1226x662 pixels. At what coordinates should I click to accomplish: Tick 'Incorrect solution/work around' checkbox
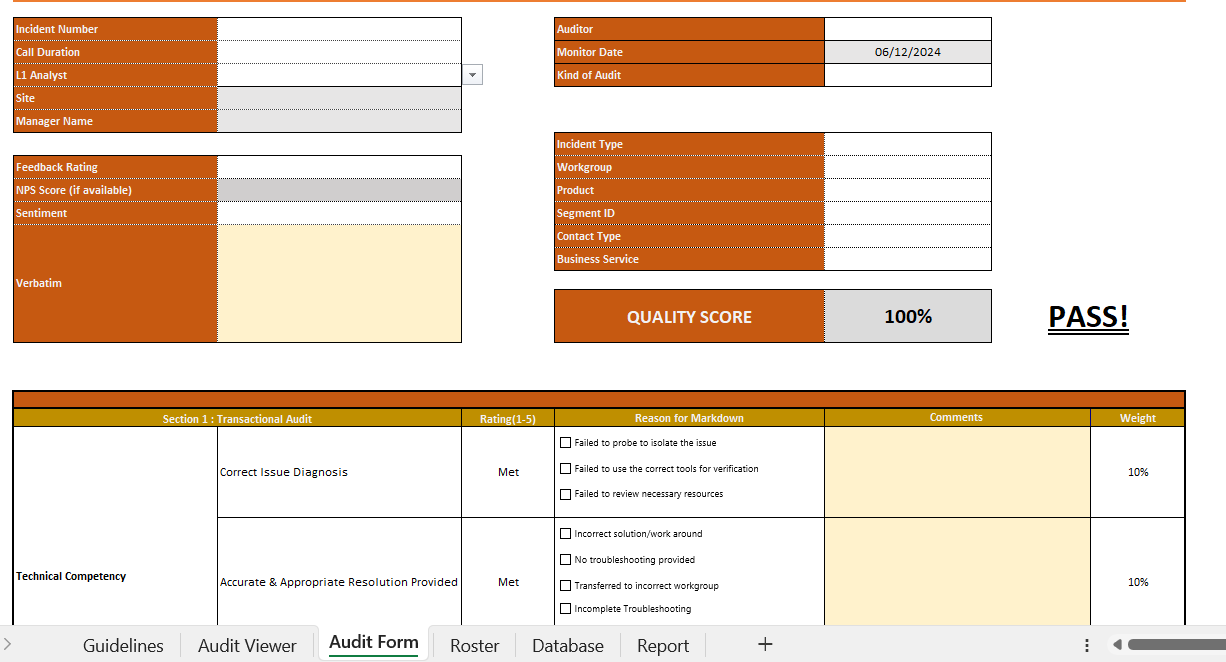[566, 534]
